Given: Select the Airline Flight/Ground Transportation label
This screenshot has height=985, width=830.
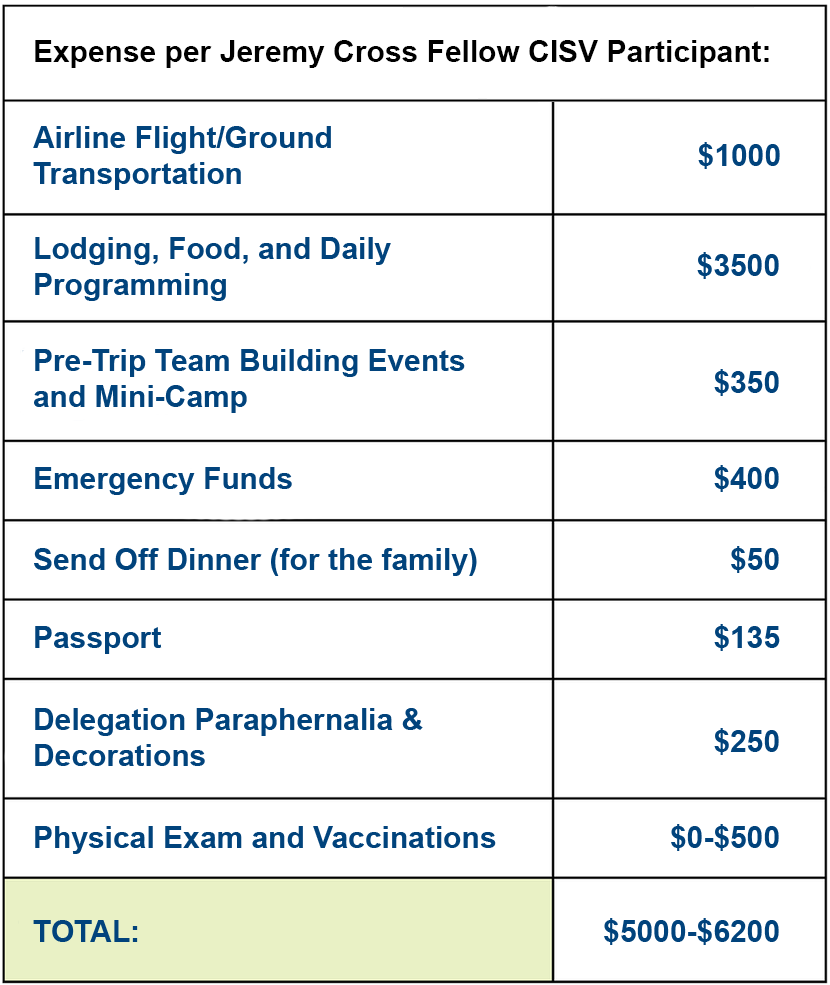Looking at the screenshot, I should 183,156.
